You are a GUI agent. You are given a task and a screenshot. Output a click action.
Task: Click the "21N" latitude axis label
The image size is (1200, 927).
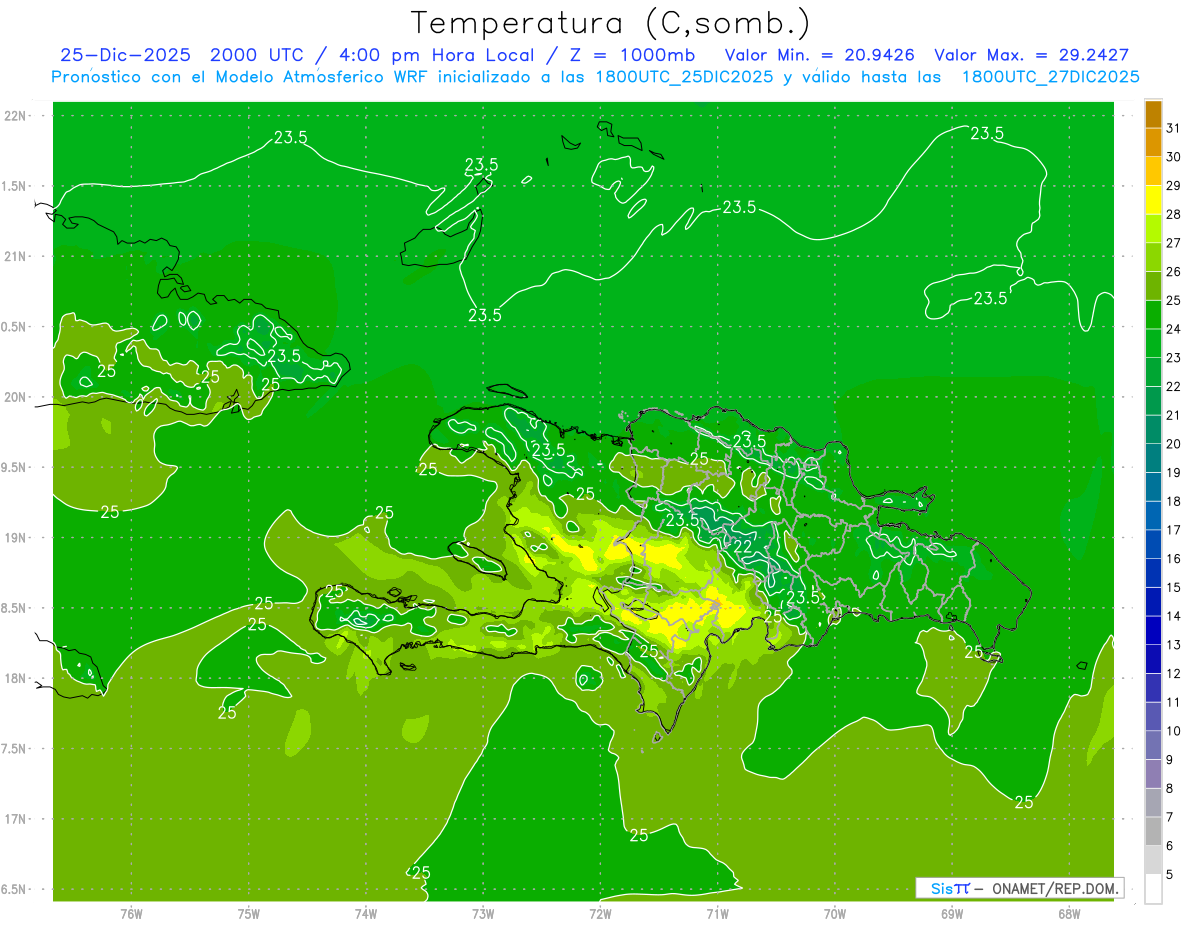[x=16, y=256]
